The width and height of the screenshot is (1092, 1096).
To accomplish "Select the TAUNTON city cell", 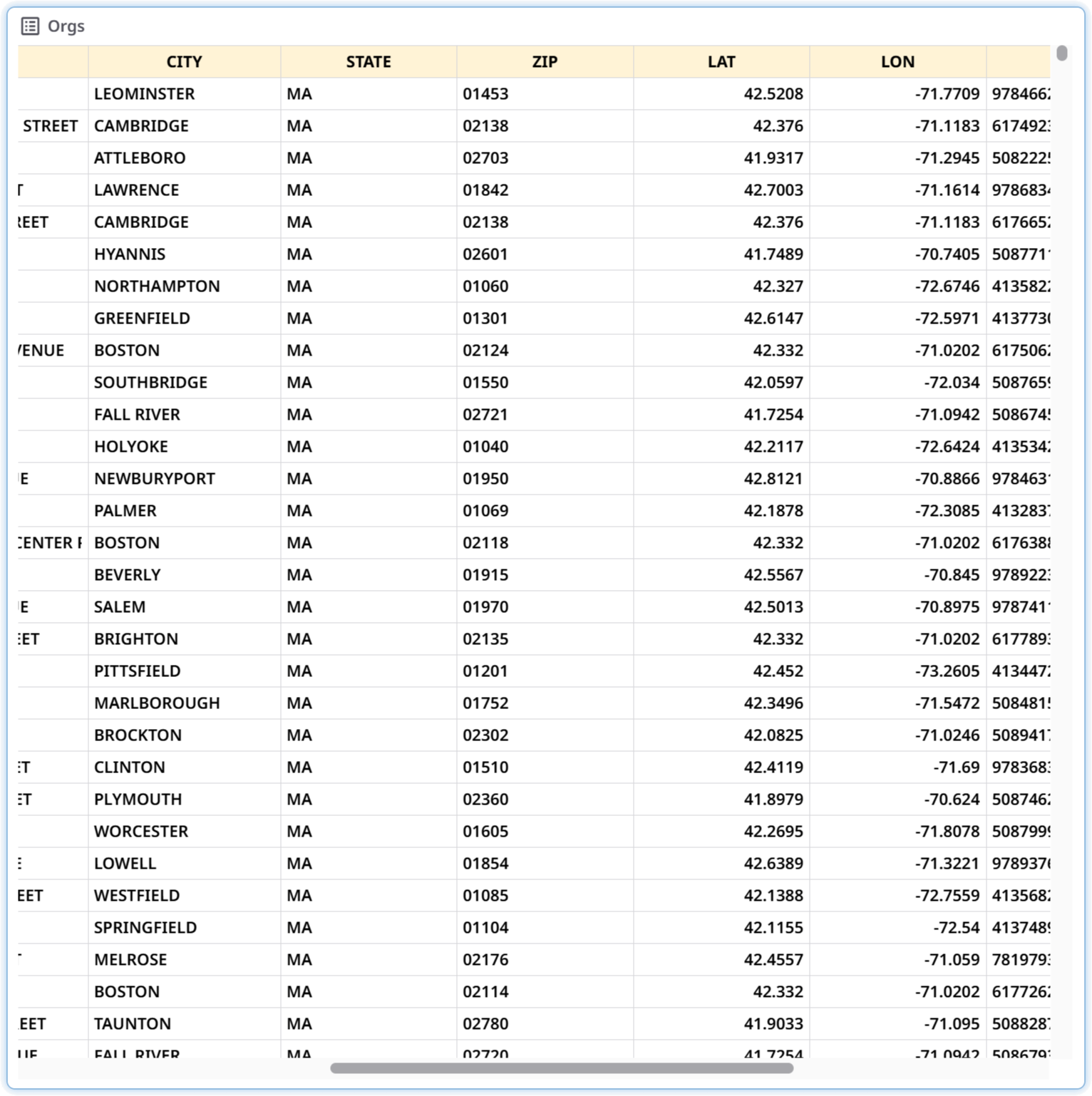I will 185,1024.
